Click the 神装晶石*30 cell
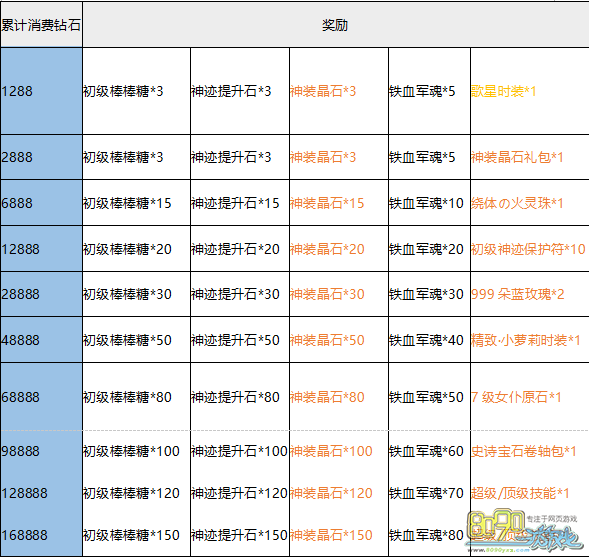Viewport: 589px width, 558px height. point(339,294)
